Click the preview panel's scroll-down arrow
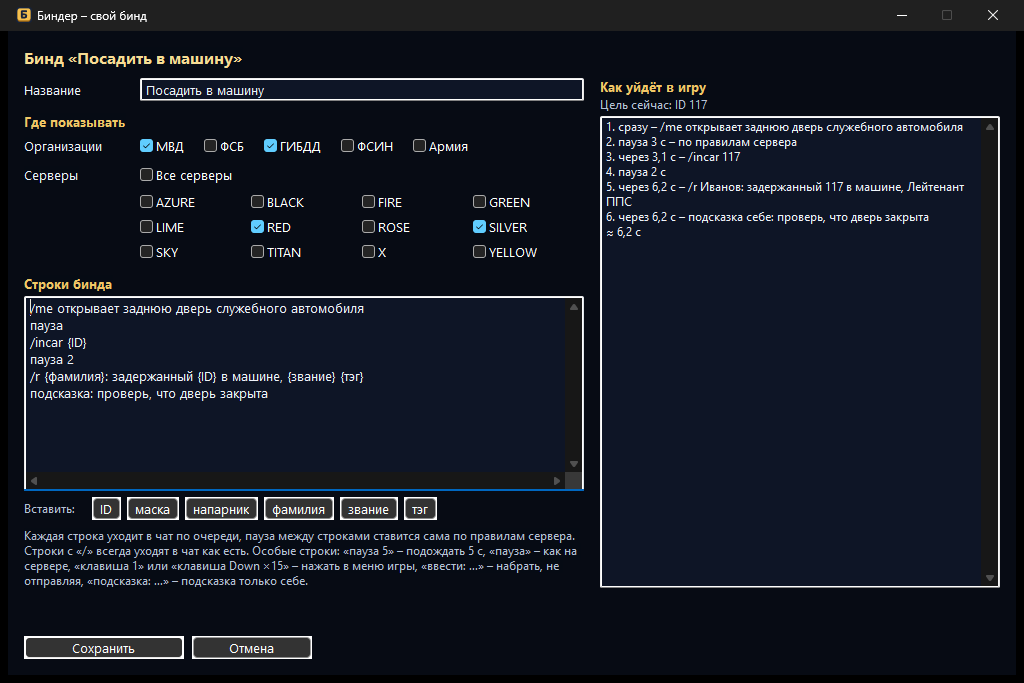 (x=989, y=578)
